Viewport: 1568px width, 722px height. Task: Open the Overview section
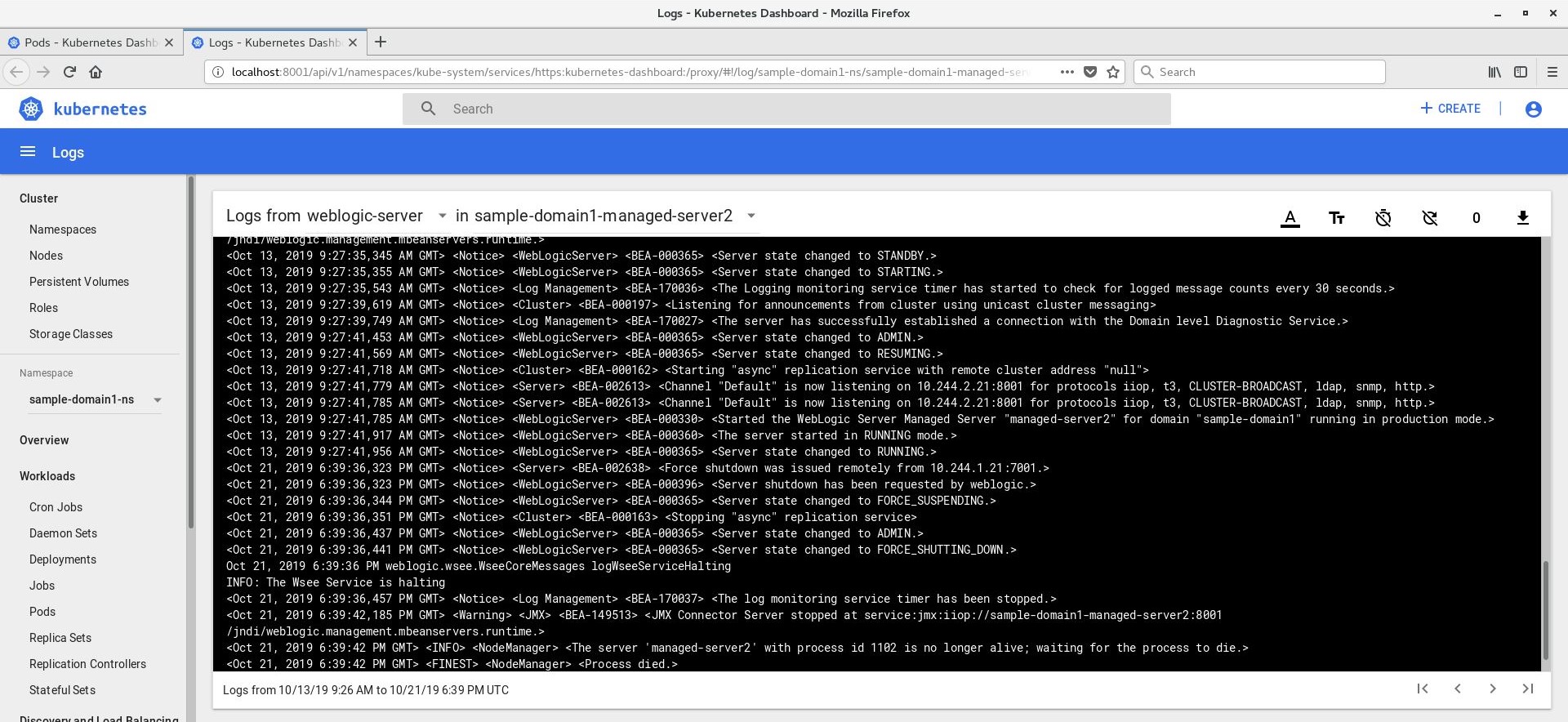[x=44, y=440]
